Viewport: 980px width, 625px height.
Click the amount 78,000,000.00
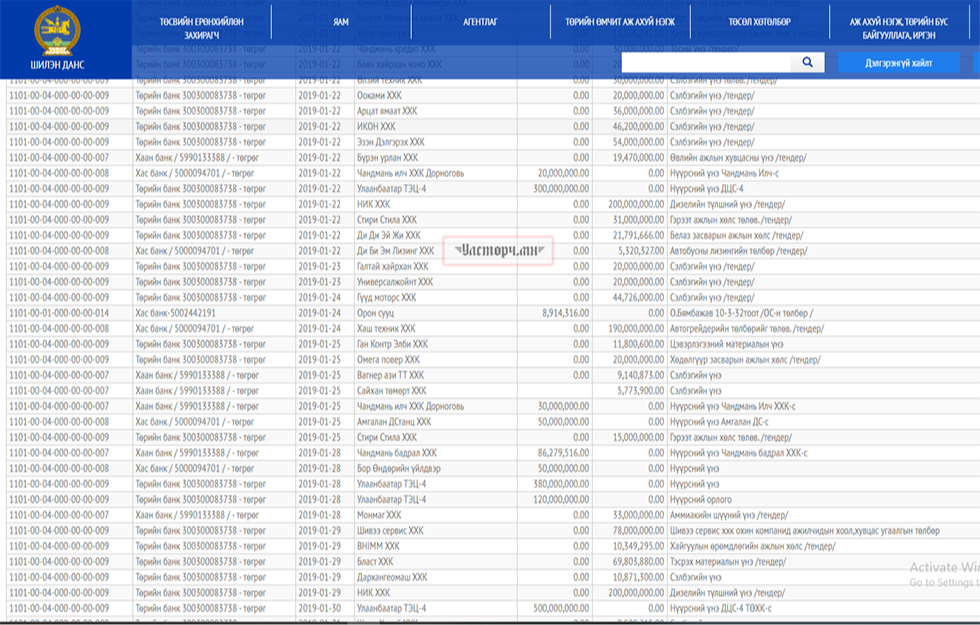(638, 531)
